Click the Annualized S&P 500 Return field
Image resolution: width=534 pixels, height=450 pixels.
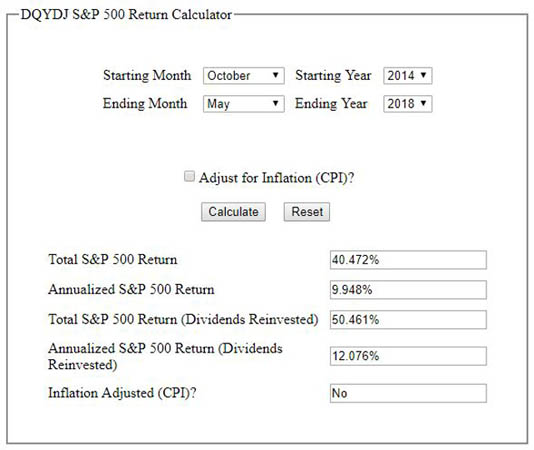point(408,290)
